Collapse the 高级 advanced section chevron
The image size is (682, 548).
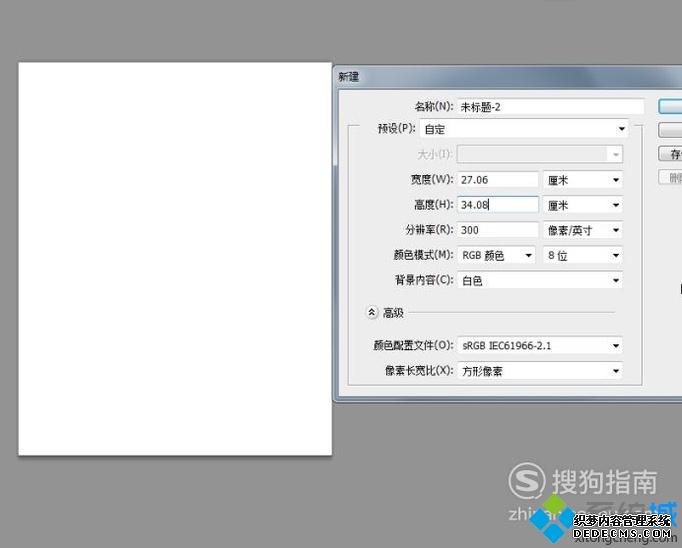372,312
